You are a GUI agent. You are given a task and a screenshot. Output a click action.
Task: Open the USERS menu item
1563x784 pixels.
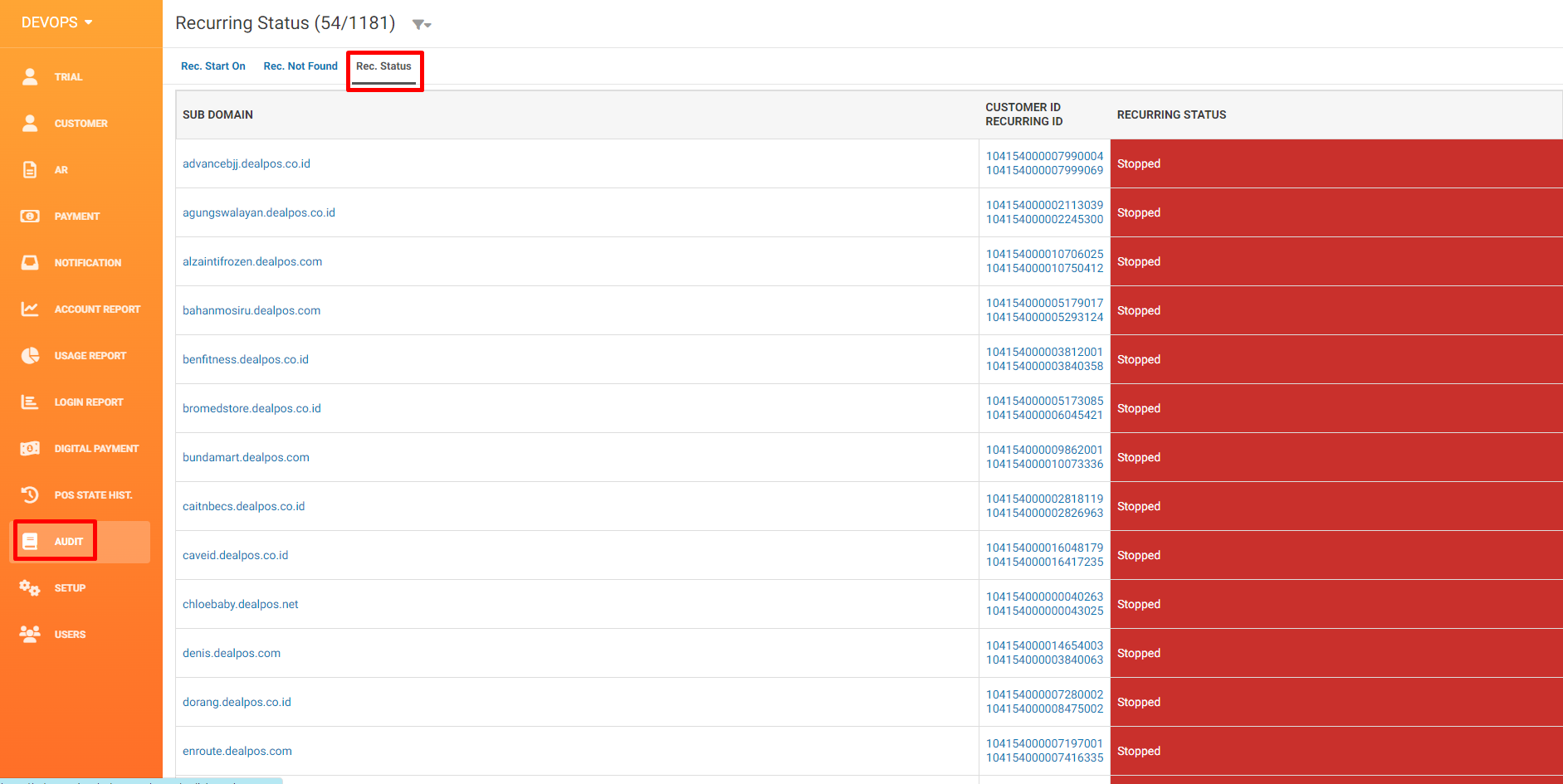71,635
